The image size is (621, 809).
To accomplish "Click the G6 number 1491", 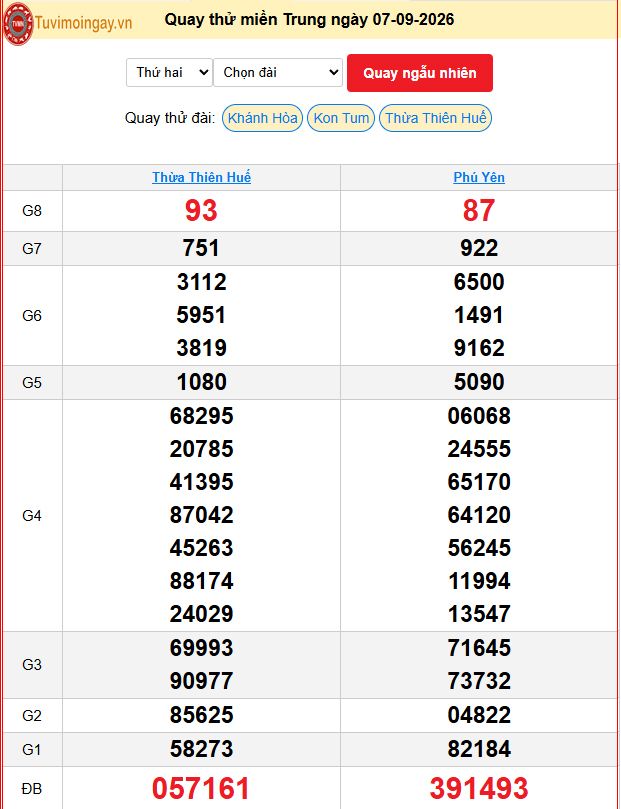I will pyautogui.click(x=479, y=315).
